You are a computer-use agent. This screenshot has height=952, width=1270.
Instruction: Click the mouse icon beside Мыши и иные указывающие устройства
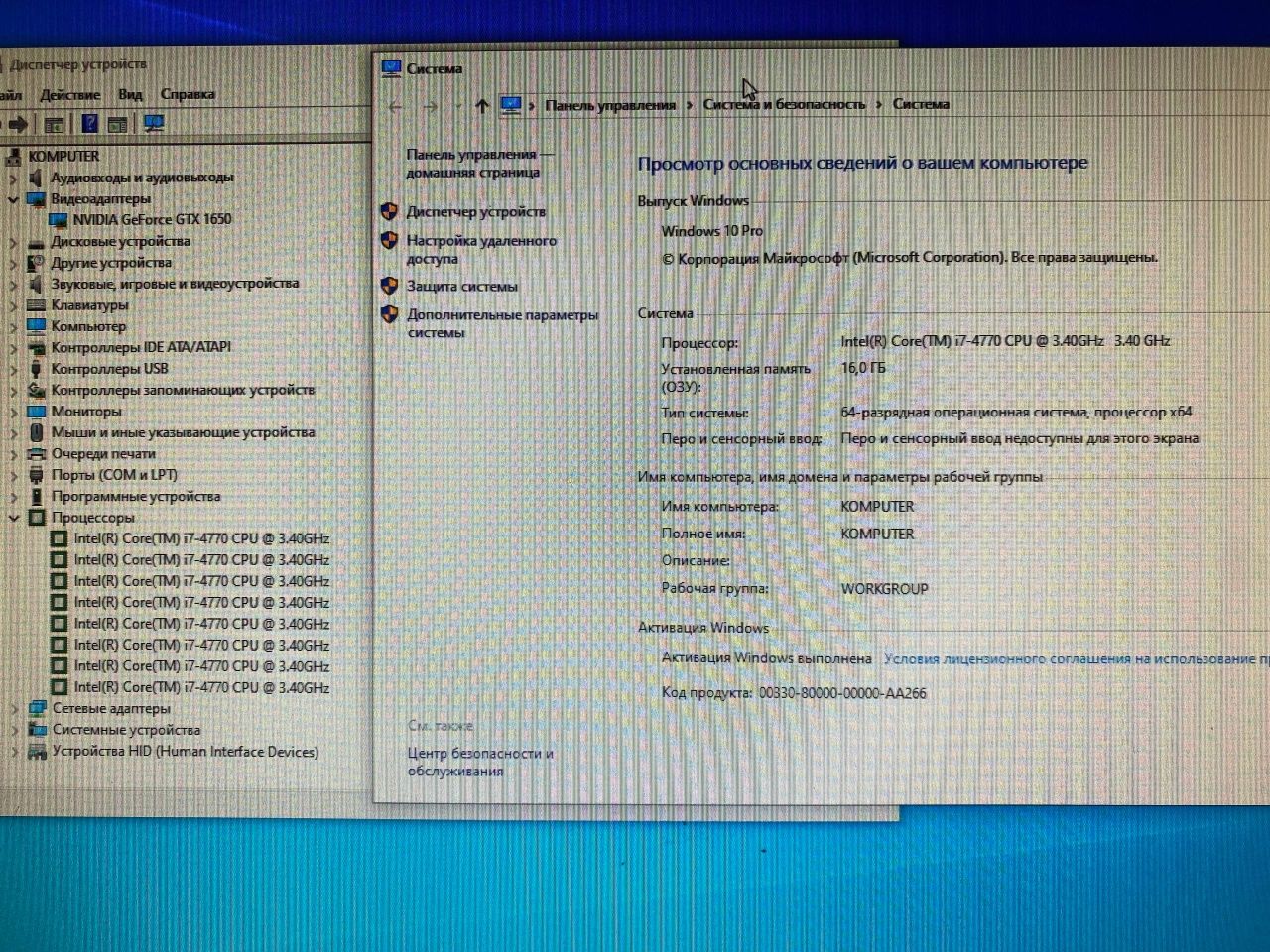coord(37,432)
